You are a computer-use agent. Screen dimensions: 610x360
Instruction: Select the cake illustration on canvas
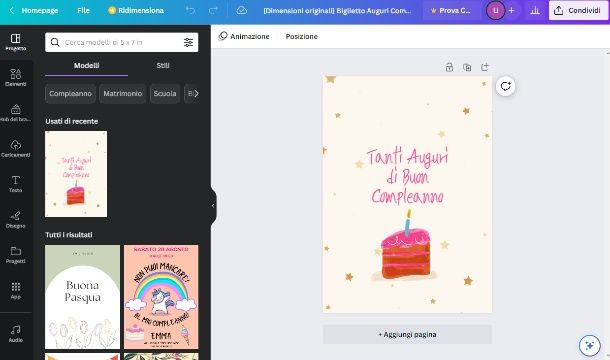tap(405, 246)
